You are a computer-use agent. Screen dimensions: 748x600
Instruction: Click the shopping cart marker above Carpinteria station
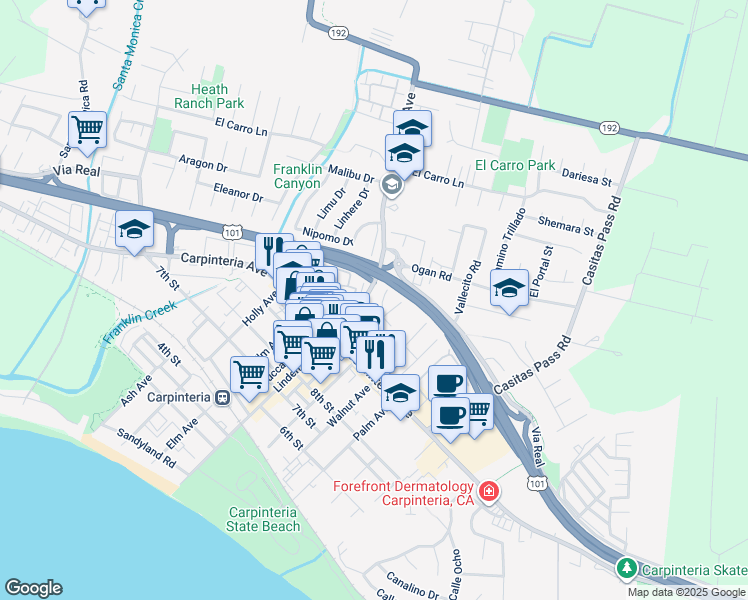[249, 375]
